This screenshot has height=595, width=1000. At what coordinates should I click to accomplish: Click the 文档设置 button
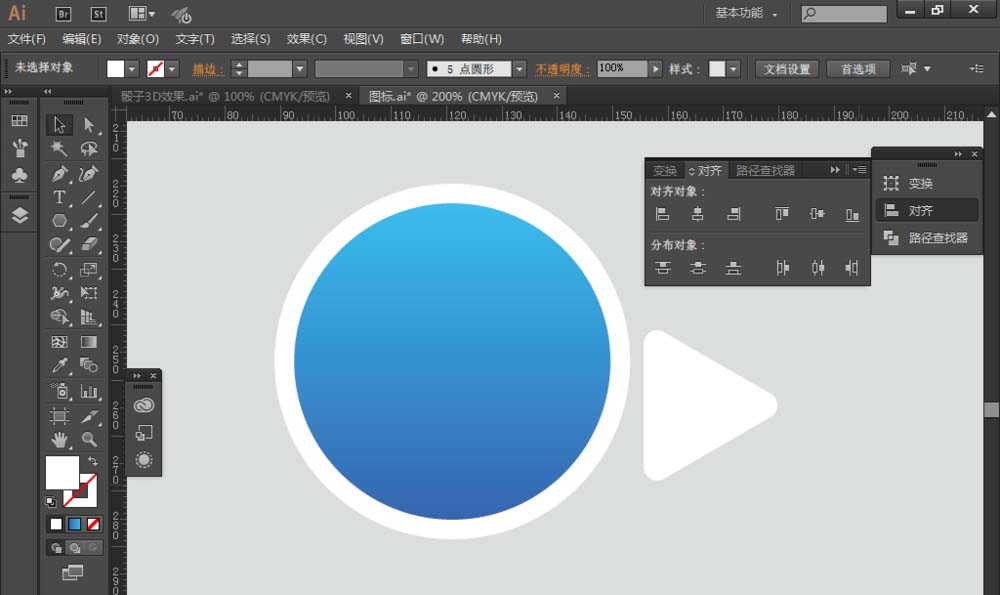(x=787, y=69)
